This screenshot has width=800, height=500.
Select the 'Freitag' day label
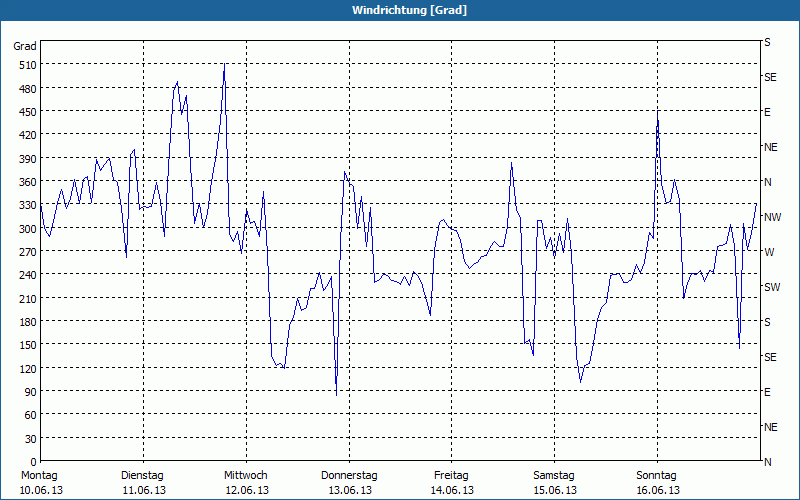pos(451,476)
